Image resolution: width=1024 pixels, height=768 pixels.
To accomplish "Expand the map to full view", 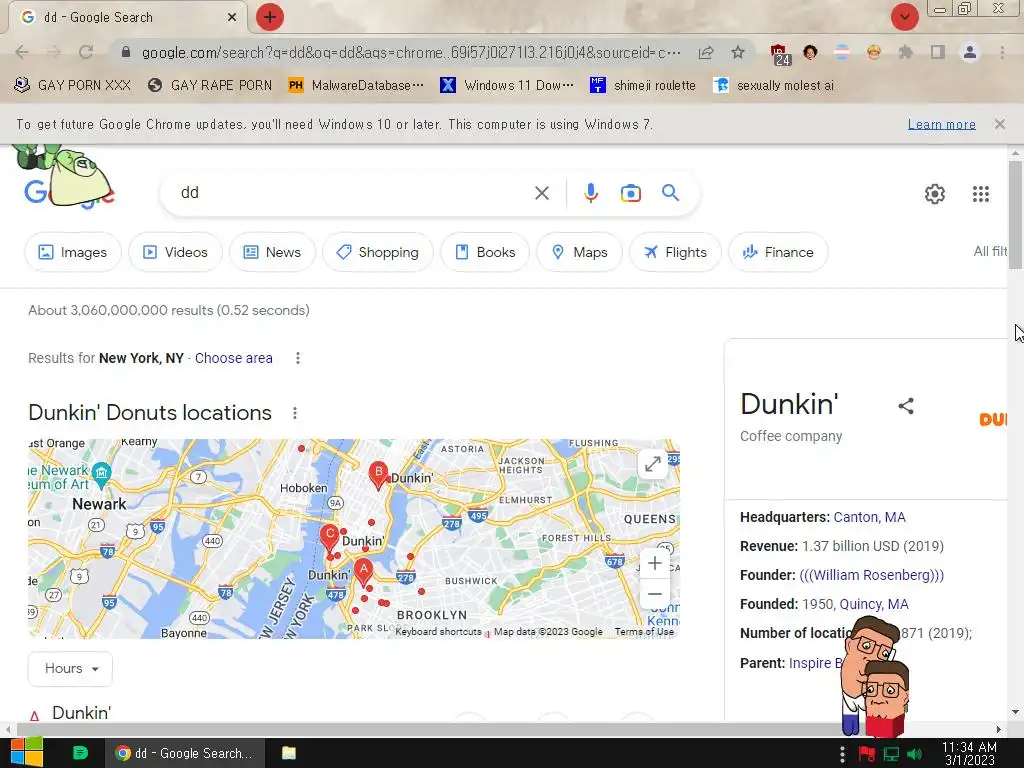I will (x=652, y=464).
